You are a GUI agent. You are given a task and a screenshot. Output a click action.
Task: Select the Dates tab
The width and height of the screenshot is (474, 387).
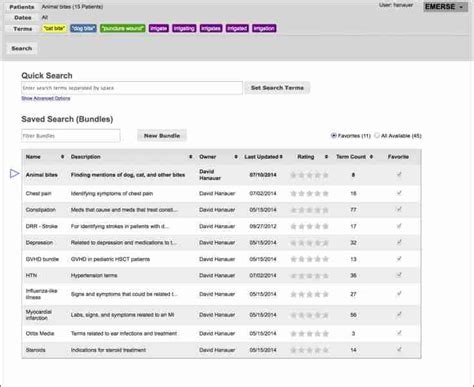(23, 17)
